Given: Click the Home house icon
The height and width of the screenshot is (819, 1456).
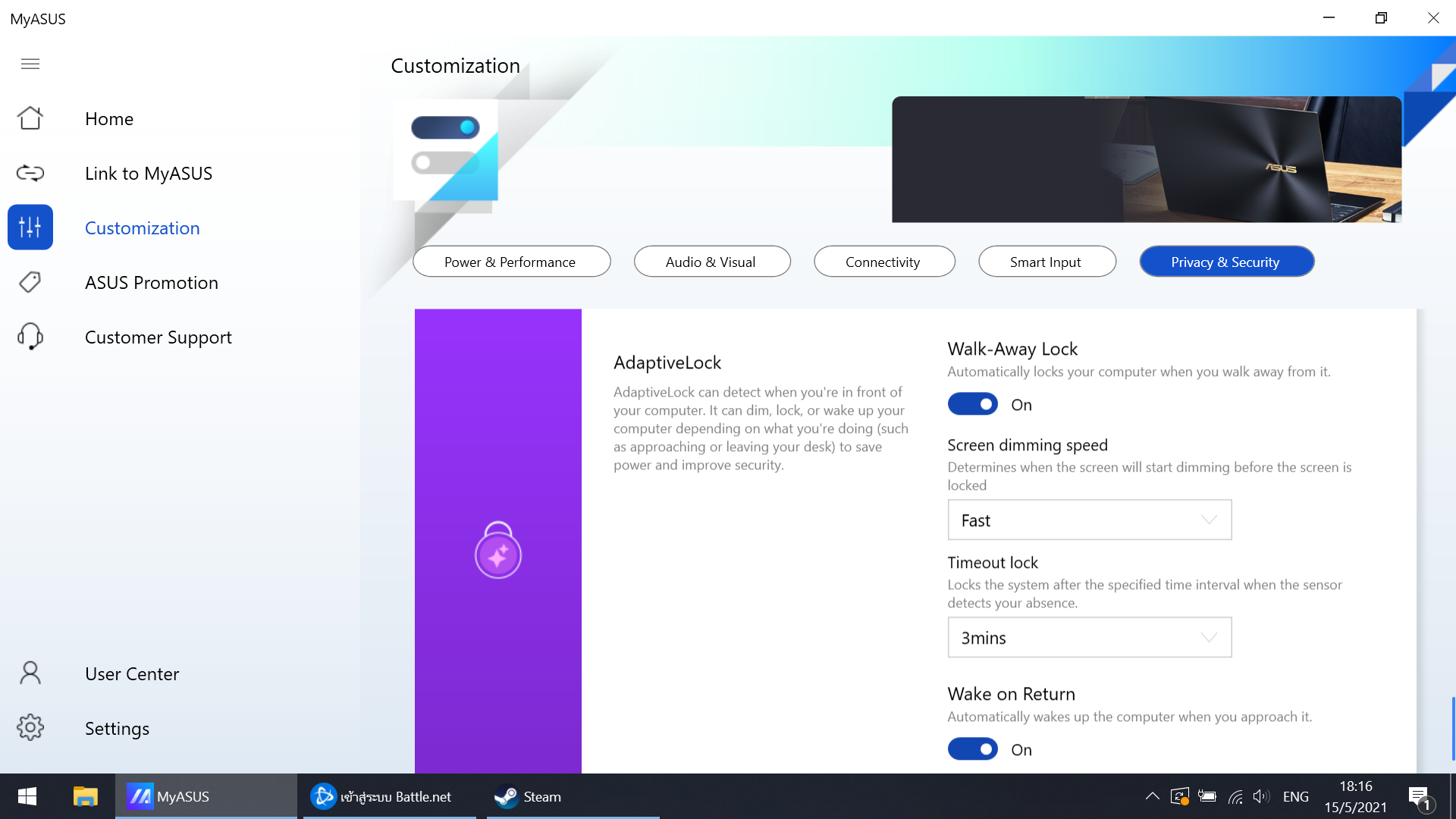Looking at the screenshot, I should click(30, 118).
